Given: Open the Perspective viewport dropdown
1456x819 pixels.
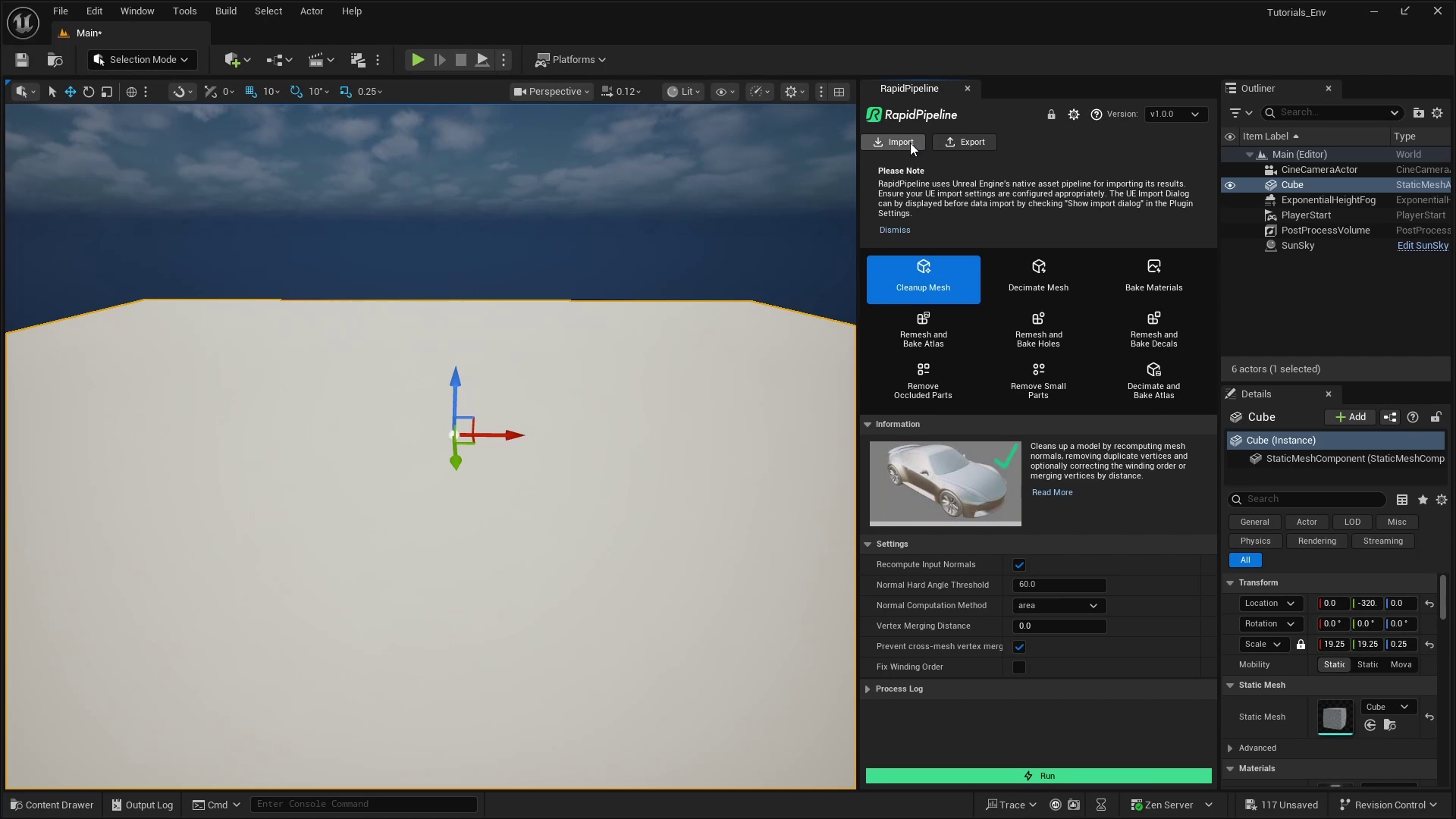Looking at the screenshot, I should pyautogui.click(x=551, y=91).
